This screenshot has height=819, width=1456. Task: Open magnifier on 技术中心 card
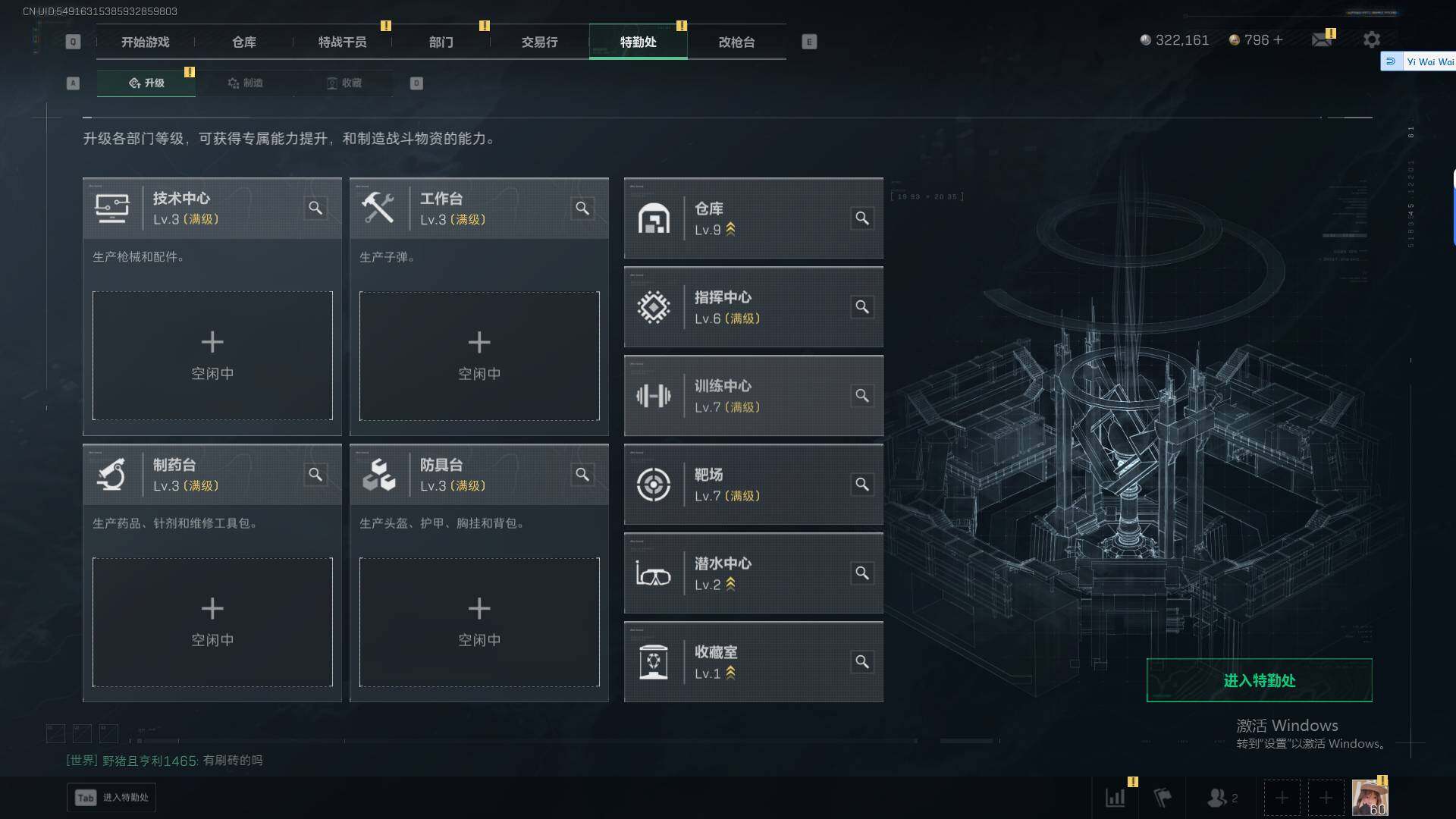[x=315, y=208]
